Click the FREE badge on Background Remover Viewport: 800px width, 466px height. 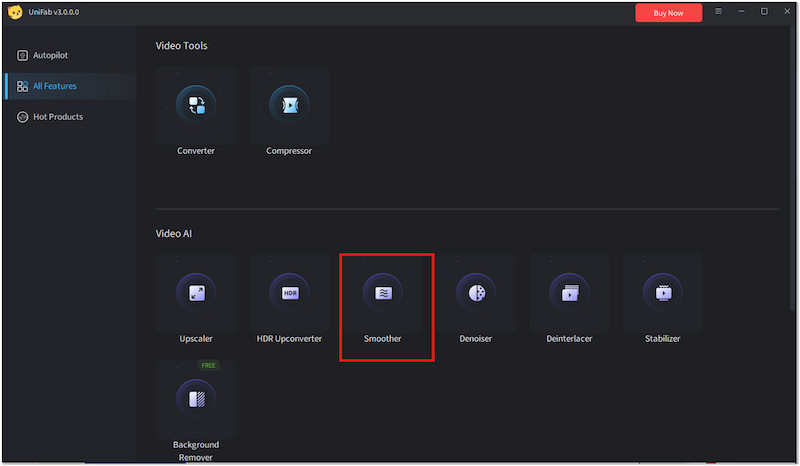point(208,365)
